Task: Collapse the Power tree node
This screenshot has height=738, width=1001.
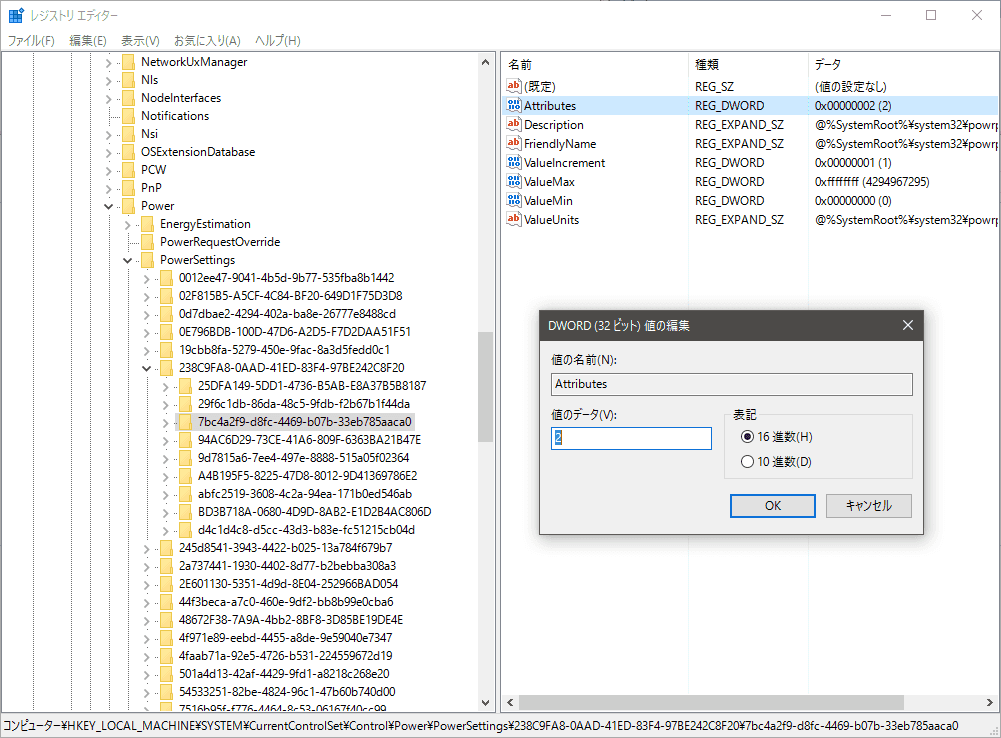Action: [x=109, y=206]
